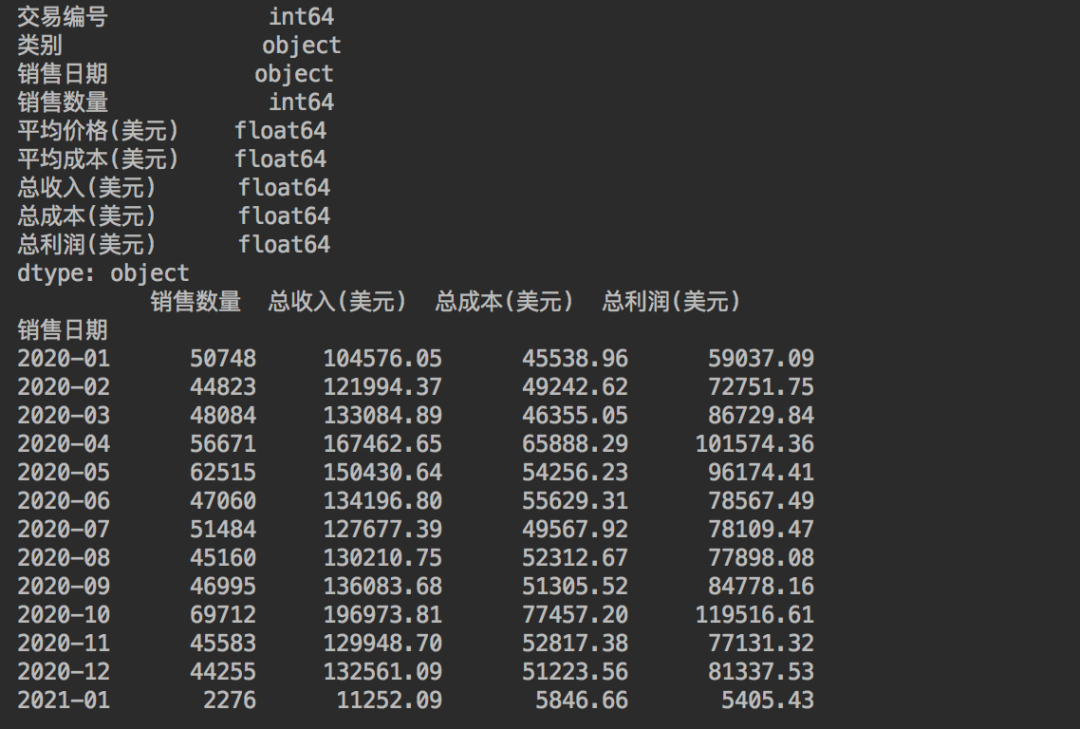
Task: Click the profit value 119516.61
Action: (755, 615)
